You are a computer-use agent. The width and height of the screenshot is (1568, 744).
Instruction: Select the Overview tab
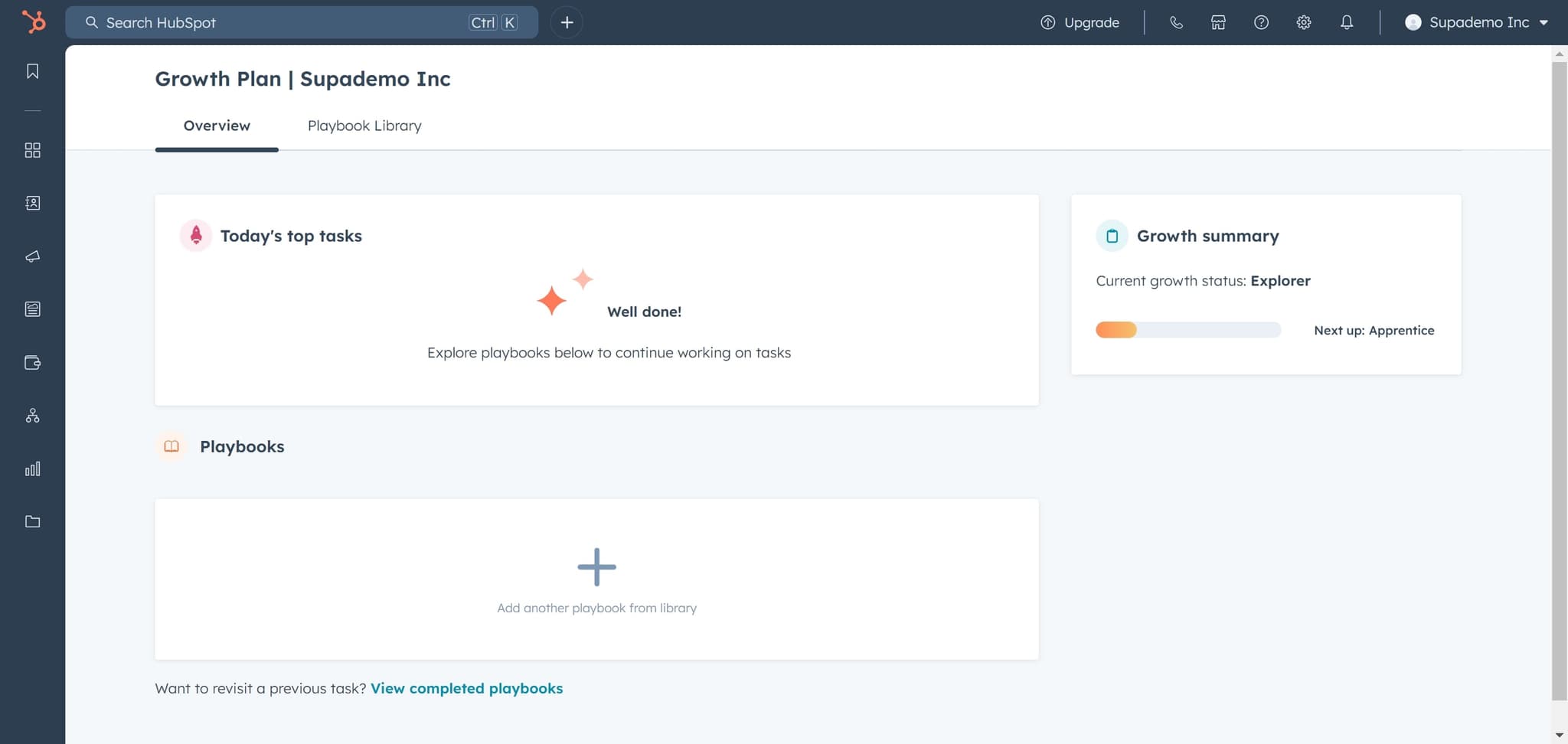(x=217, y=126)
